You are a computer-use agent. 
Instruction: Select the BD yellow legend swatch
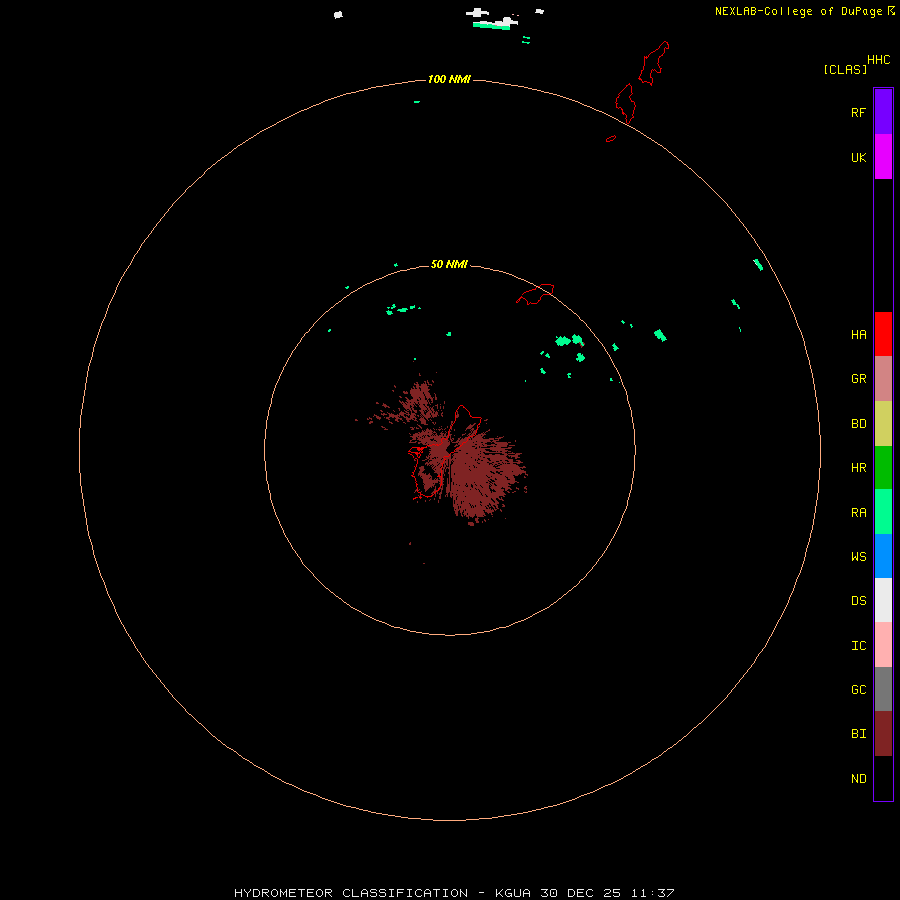883,424
